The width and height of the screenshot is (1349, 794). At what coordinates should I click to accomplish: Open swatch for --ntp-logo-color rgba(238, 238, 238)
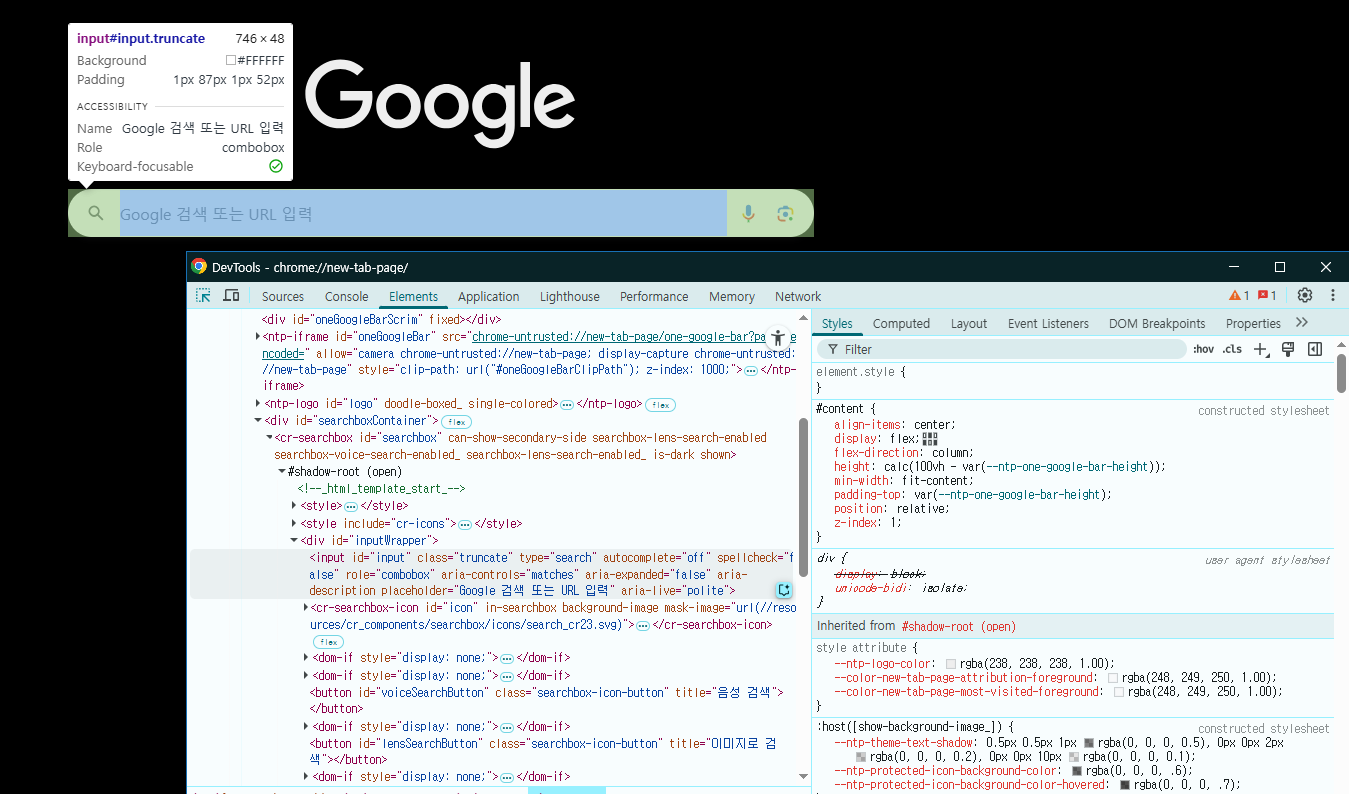pos(950,664)
